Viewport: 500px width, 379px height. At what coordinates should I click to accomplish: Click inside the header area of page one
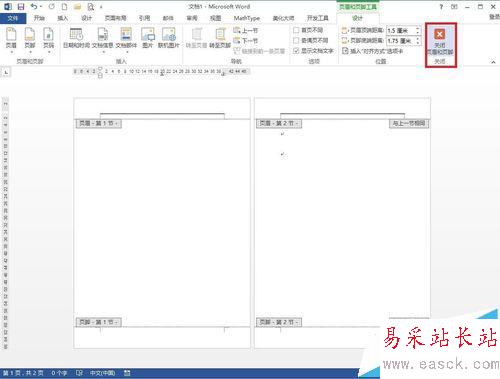pyautogui.click(x=162, y=109)
